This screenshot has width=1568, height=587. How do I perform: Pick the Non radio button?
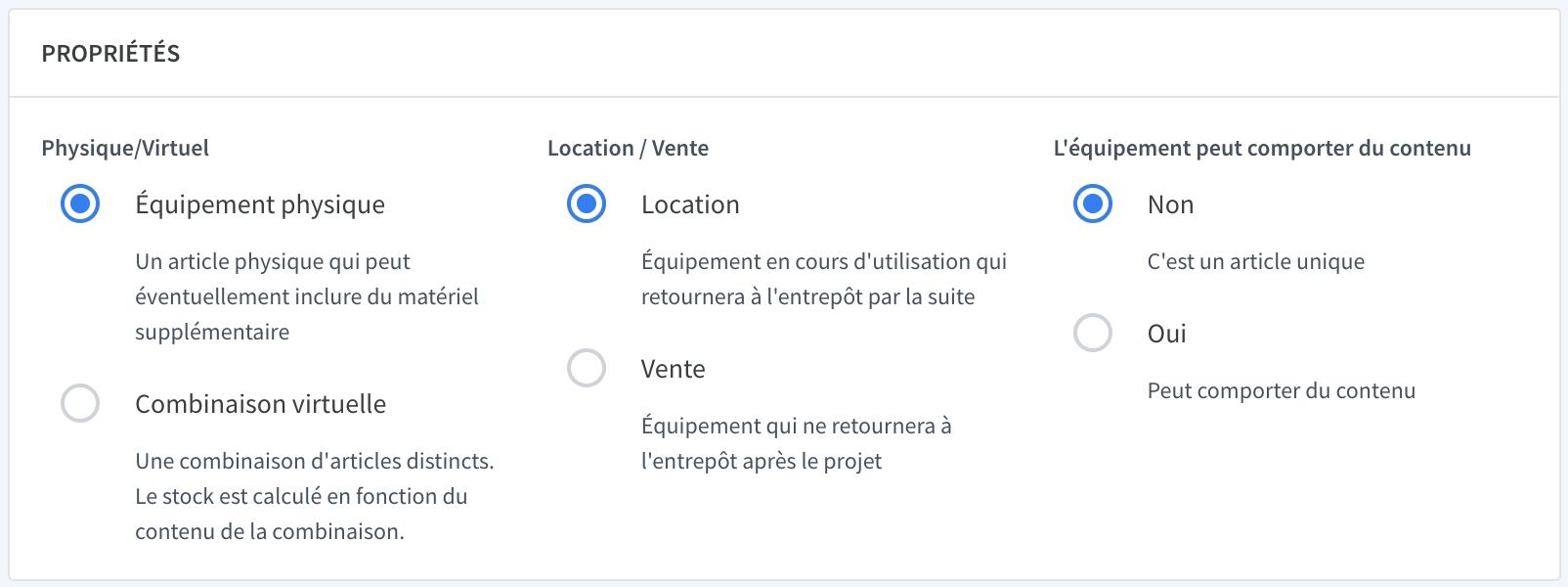pos(1093,204)
